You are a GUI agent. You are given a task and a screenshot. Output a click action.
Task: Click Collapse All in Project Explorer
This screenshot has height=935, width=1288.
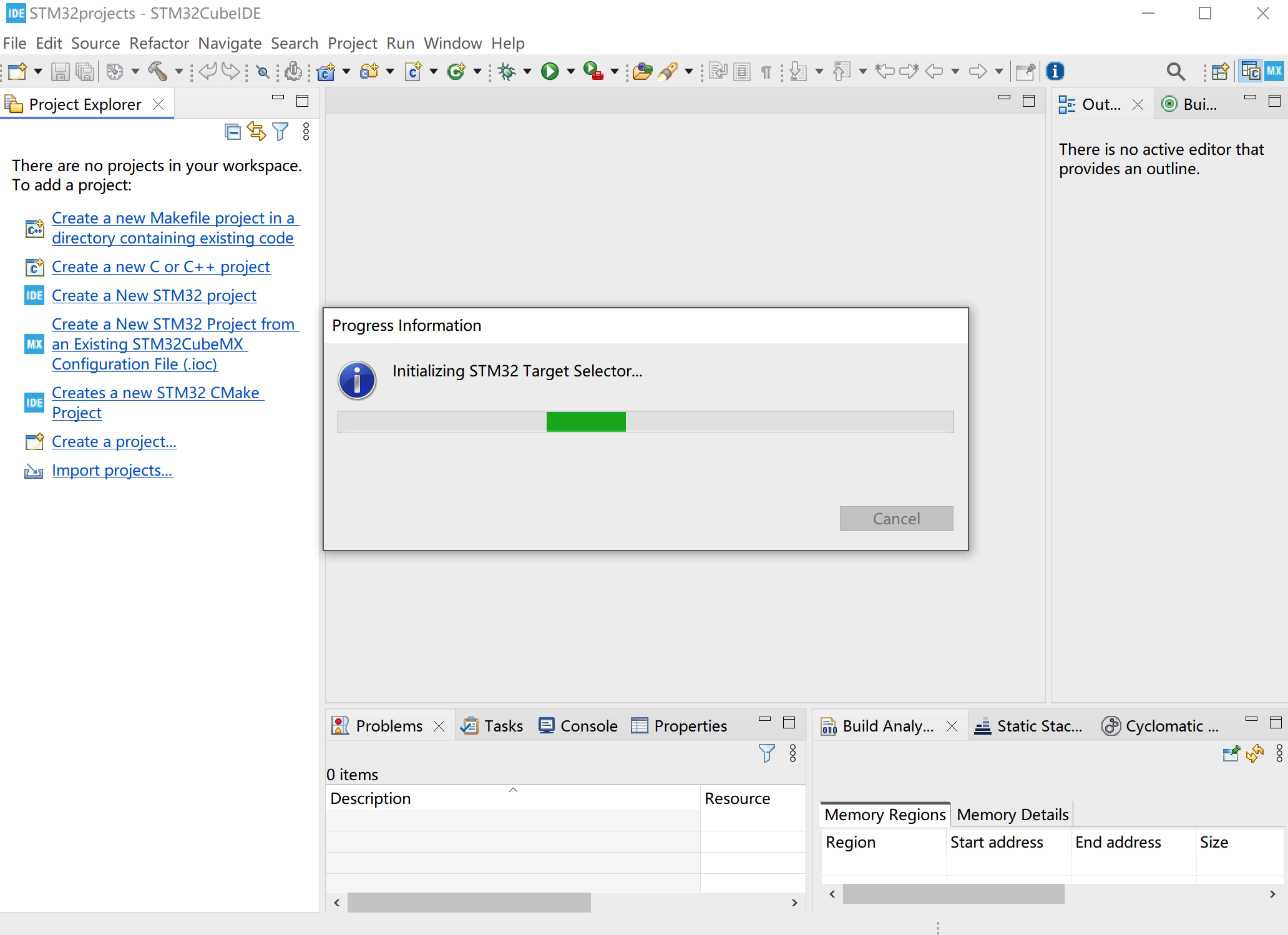pyautogui.click(x=232, y=132)
